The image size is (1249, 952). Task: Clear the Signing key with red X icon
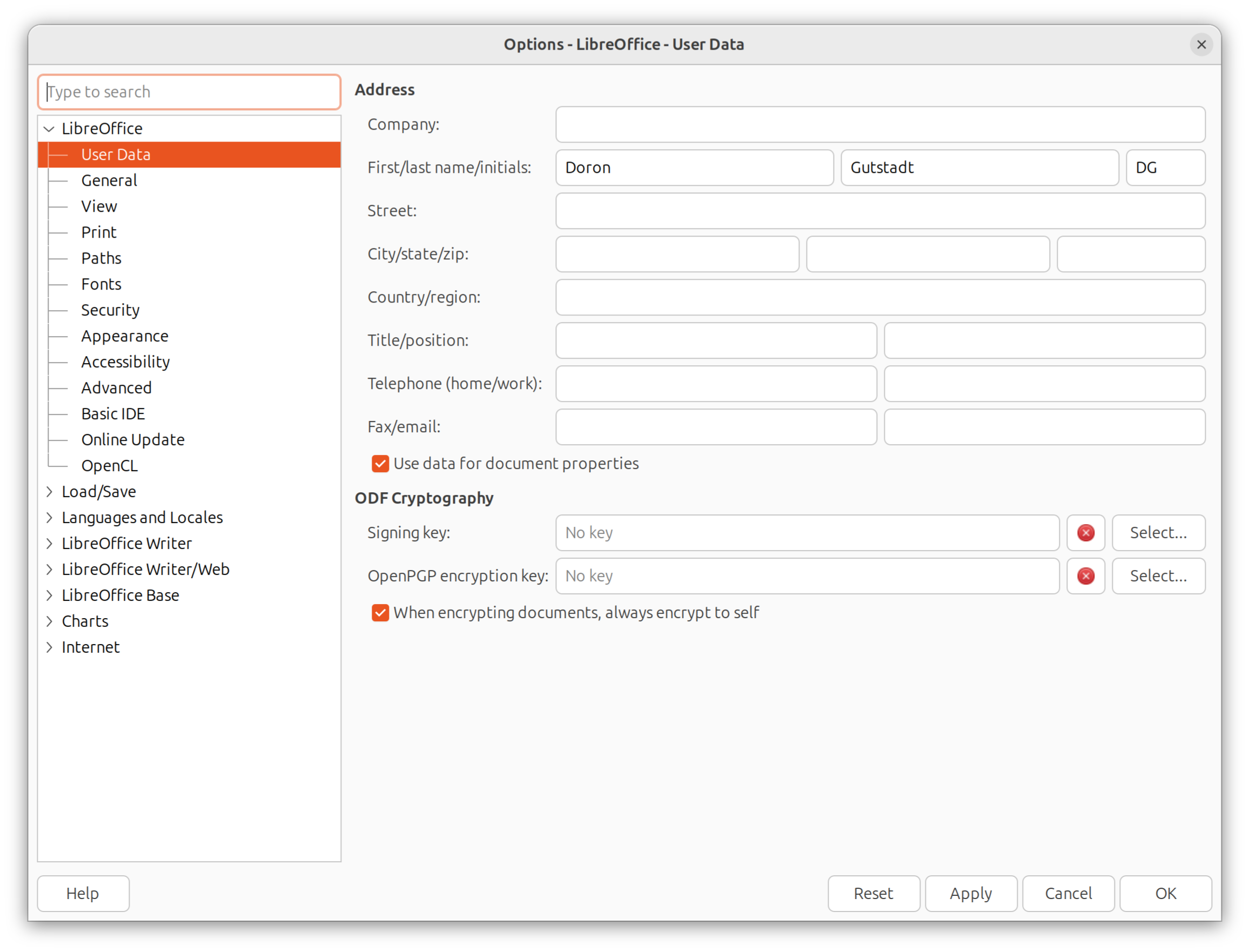(1085, 533)
